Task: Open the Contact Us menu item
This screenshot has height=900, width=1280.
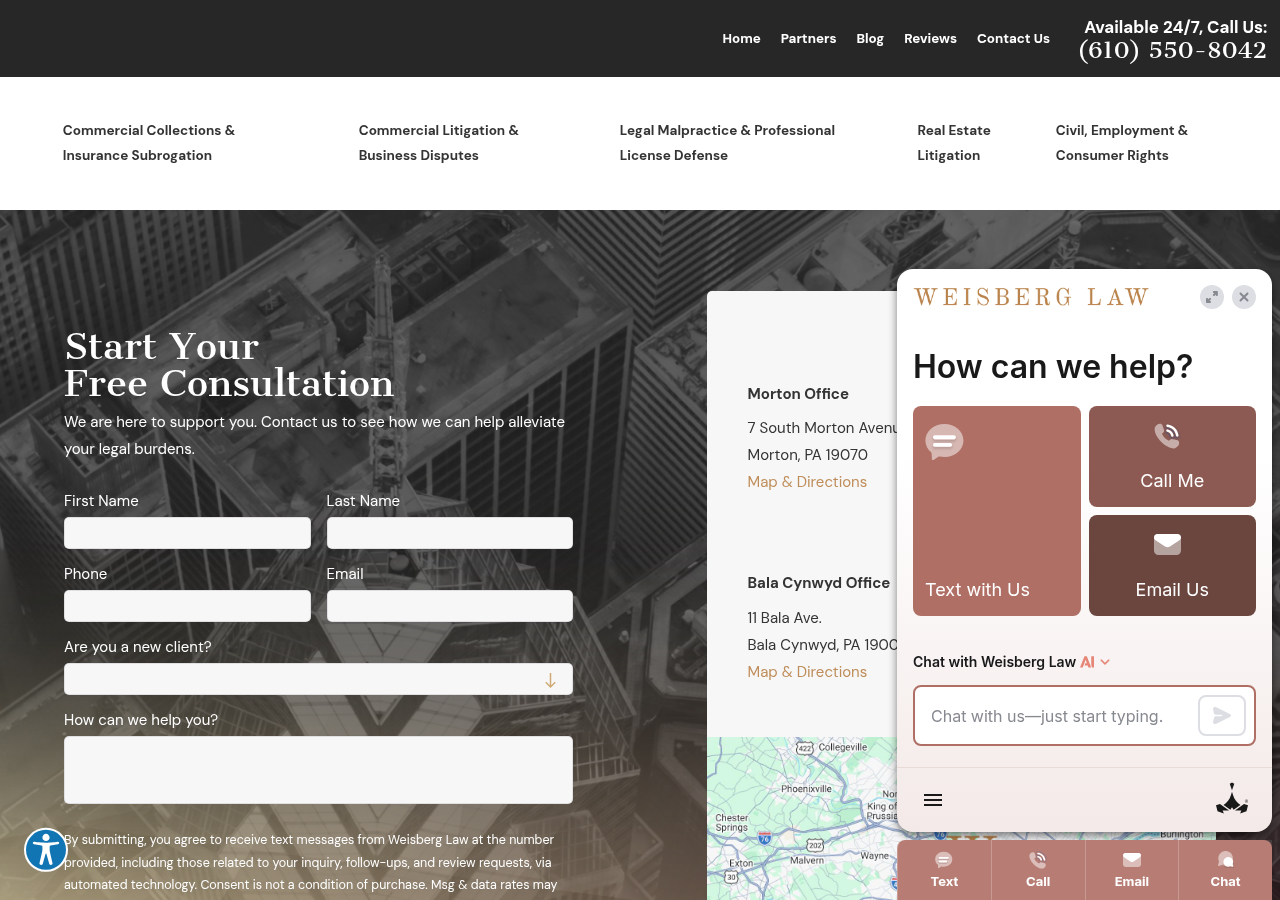Action: pos(1013,38)
